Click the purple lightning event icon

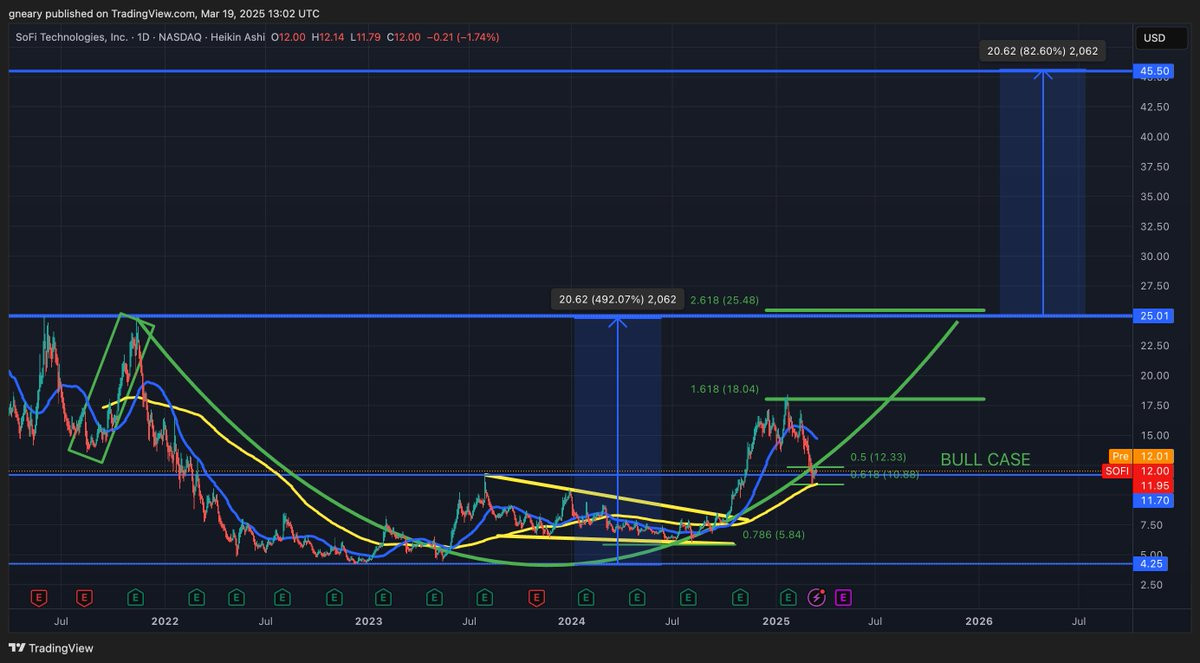pyautogui.click(x=817, y=597)
